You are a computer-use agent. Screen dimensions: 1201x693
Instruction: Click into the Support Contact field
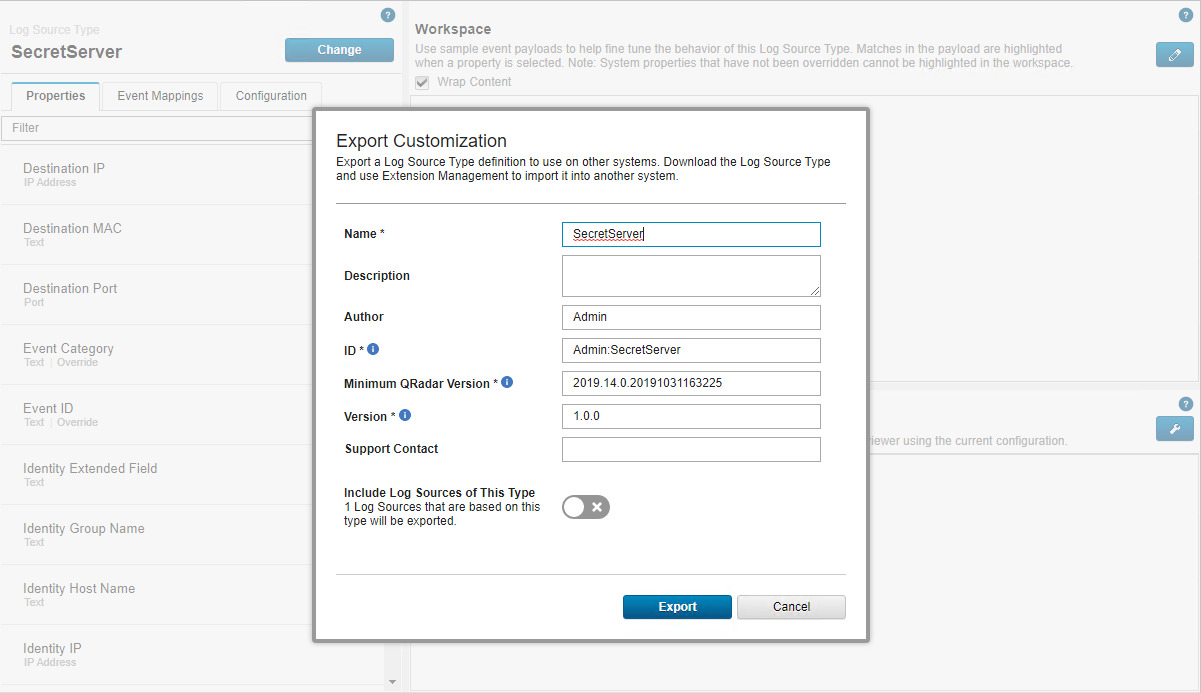[x=691, y=449]
